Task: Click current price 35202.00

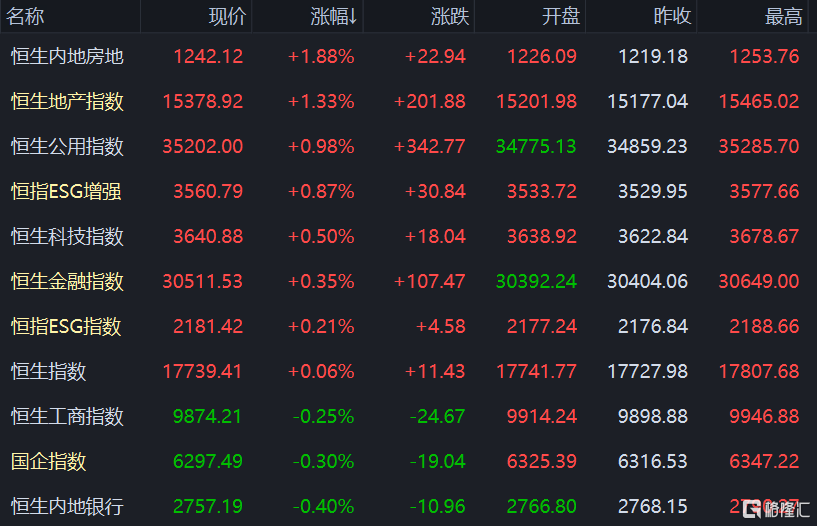Action: (x=203, y=146)
